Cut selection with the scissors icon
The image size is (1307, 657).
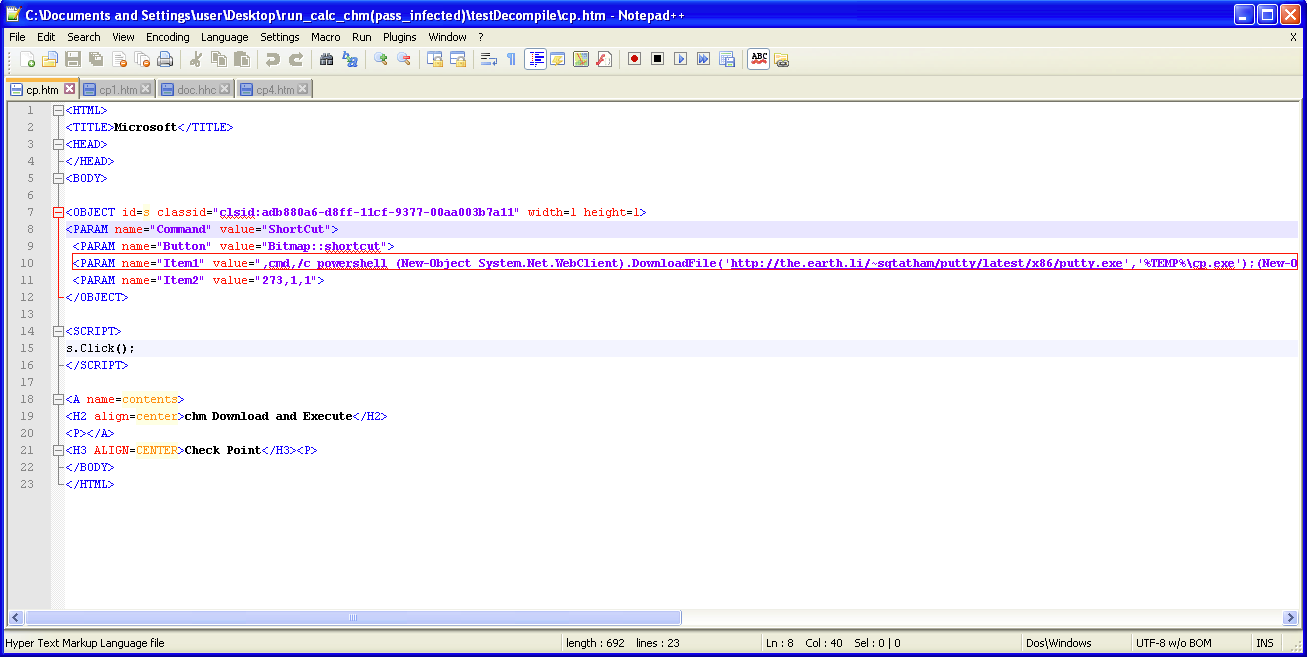[196, 59]
